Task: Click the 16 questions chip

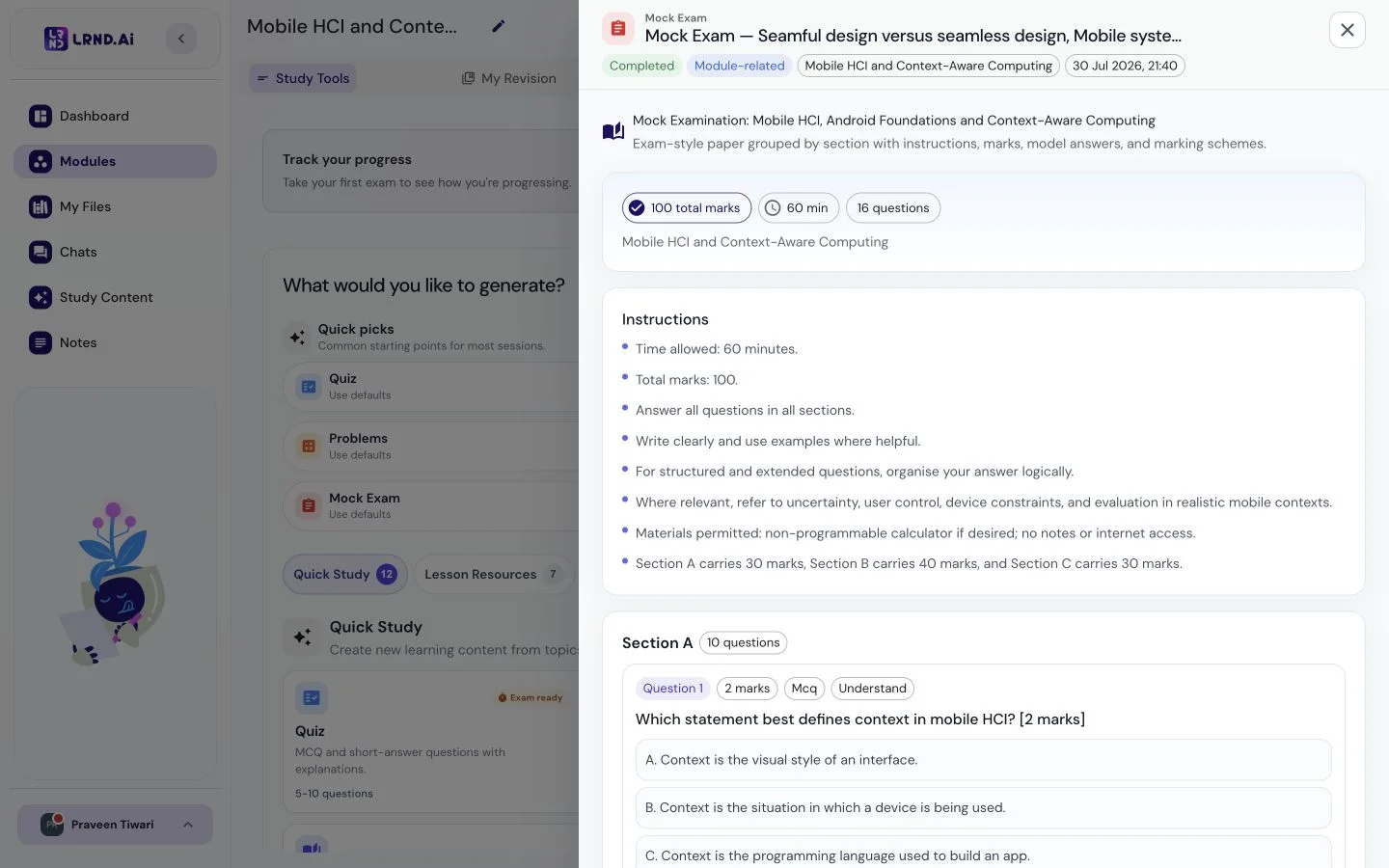Action: pyautogui.click(x=893, y=208)
